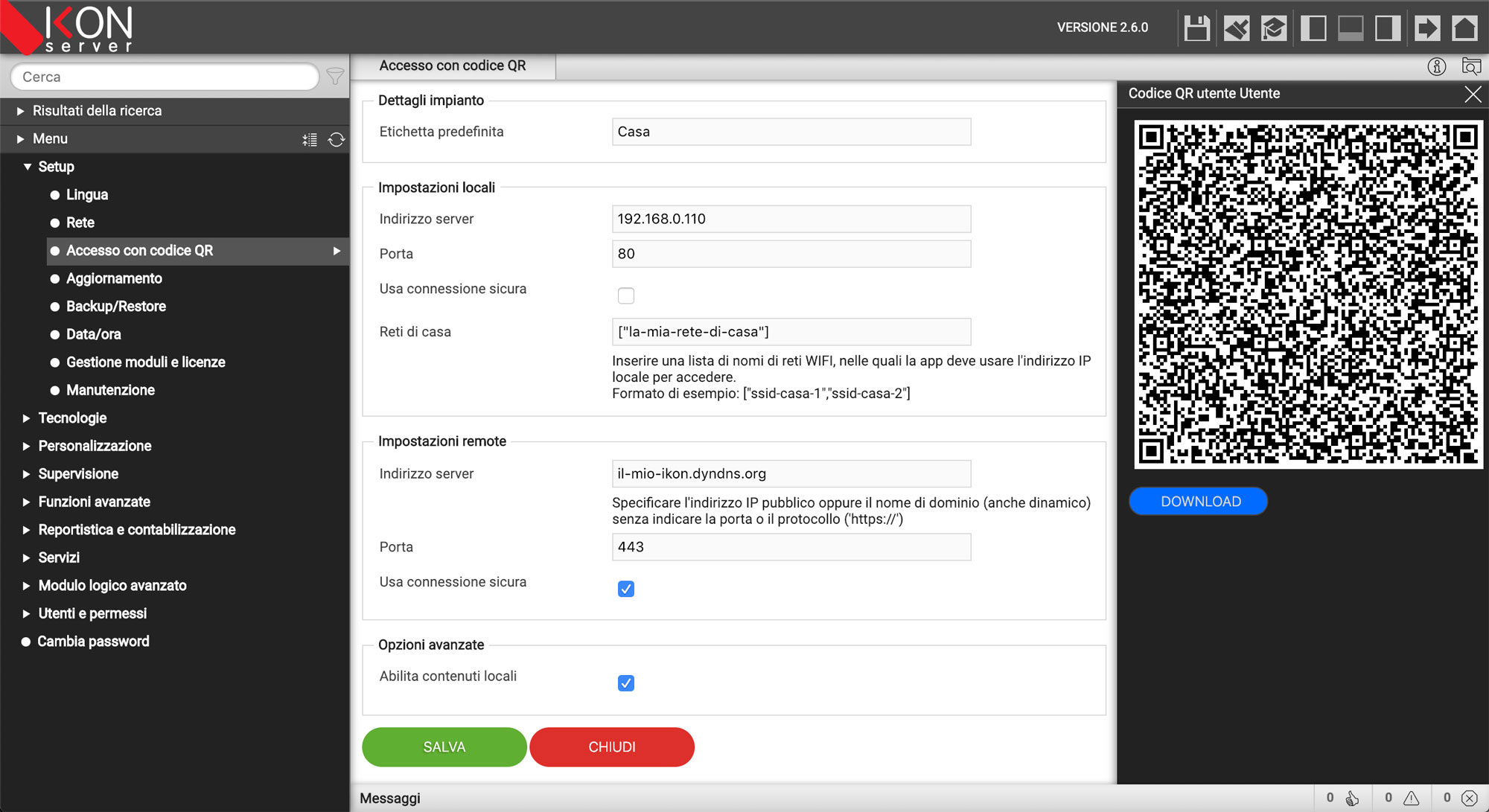Click the floppy disk save icon
Screen dimensions: 1489x812
(1196, 28)
